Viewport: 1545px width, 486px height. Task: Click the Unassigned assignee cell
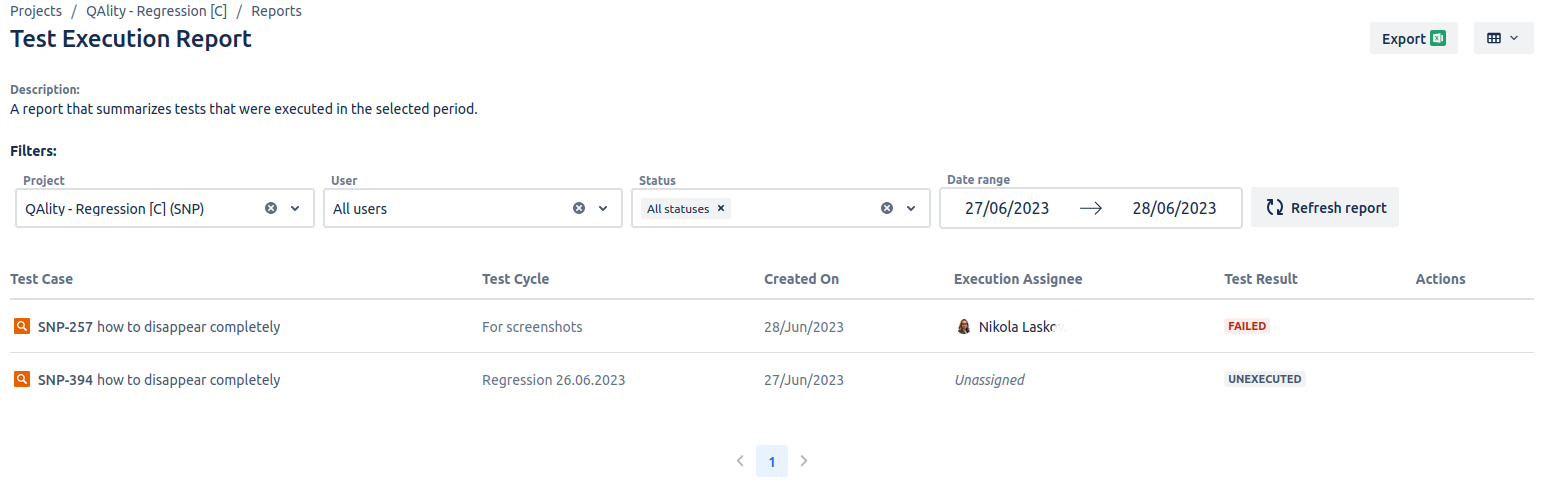pos(990,380)
